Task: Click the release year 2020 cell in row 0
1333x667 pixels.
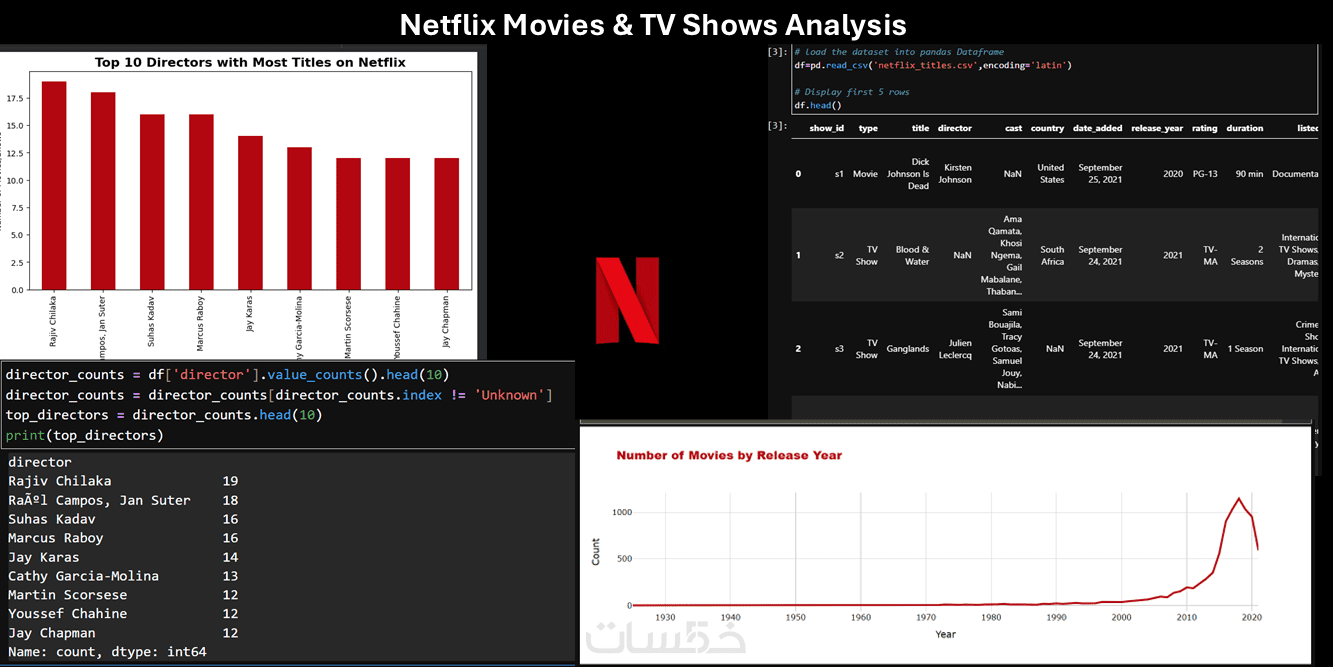Action: pos(1173,174)
